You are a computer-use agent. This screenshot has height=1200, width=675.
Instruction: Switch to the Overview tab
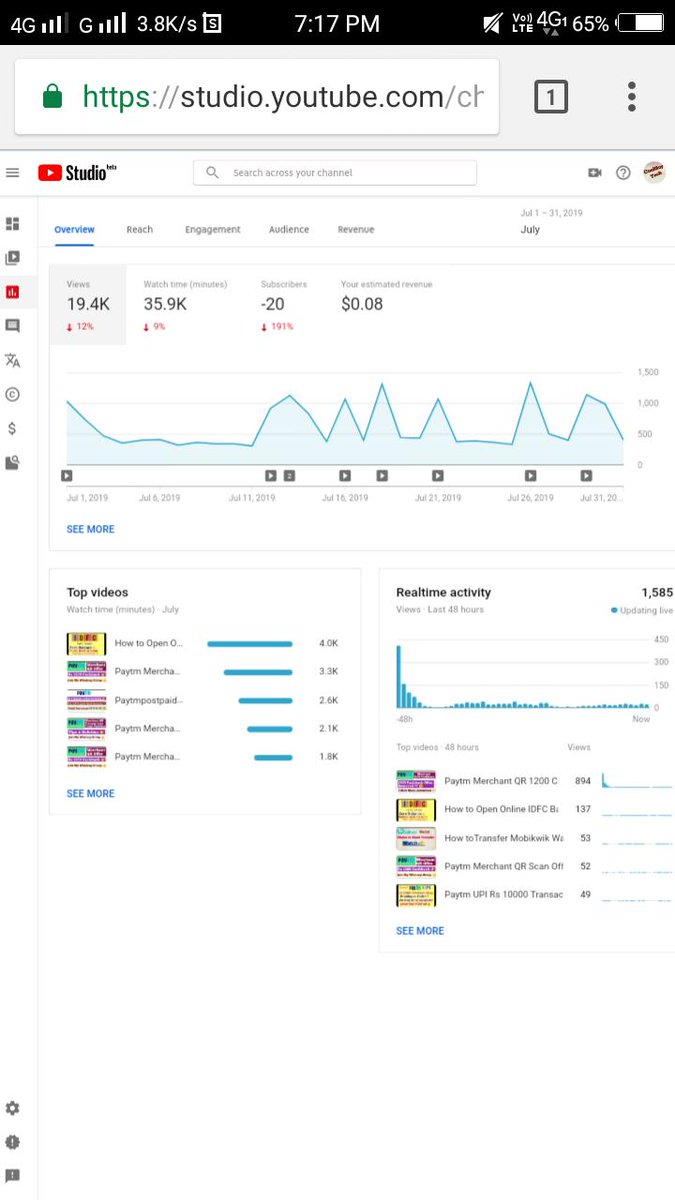(74, 229)
